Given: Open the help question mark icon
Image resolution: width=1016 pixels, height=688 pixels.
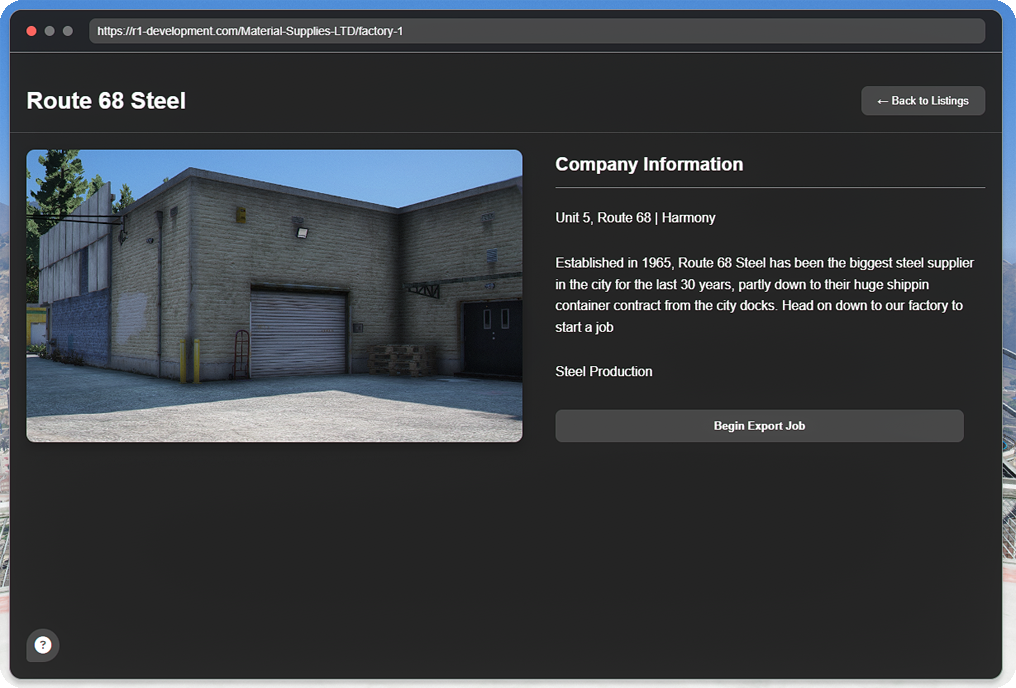Looking at the screenshot, I should 43,645.
